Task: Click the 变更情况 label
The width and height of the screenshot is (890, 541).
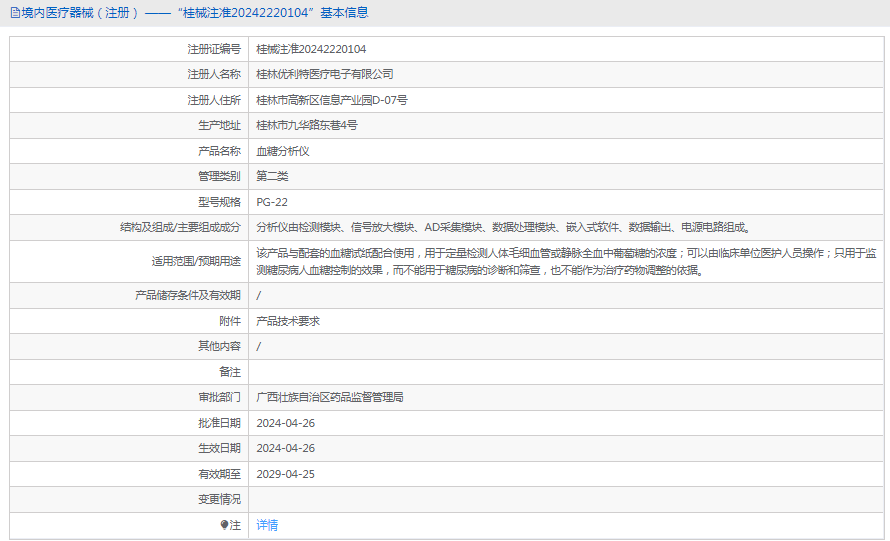Action: point(219,500)
